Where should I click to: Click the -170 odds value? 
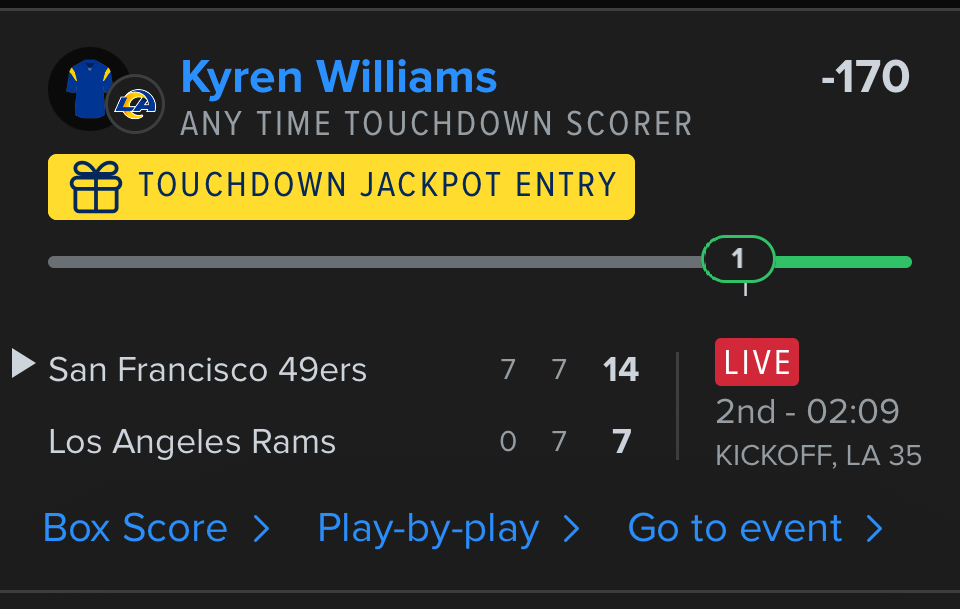tap(865, 77)
